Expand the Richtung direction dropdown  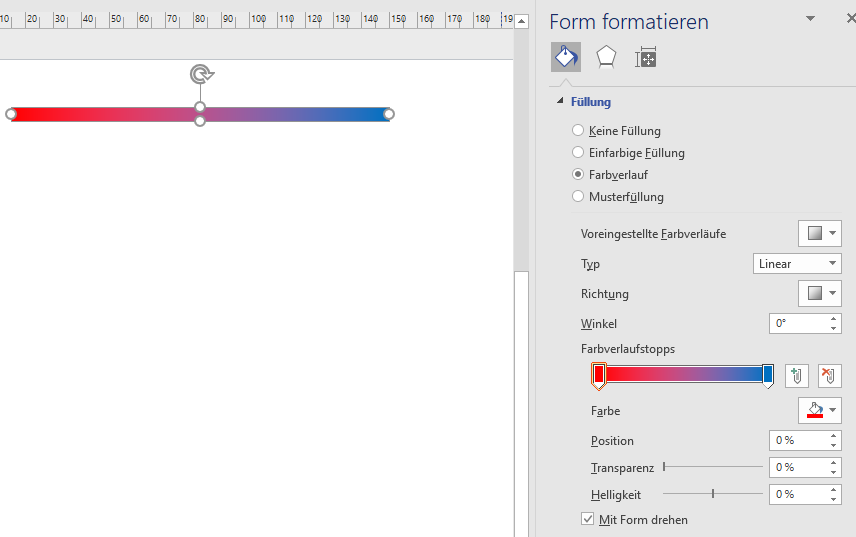pos(819,294)
